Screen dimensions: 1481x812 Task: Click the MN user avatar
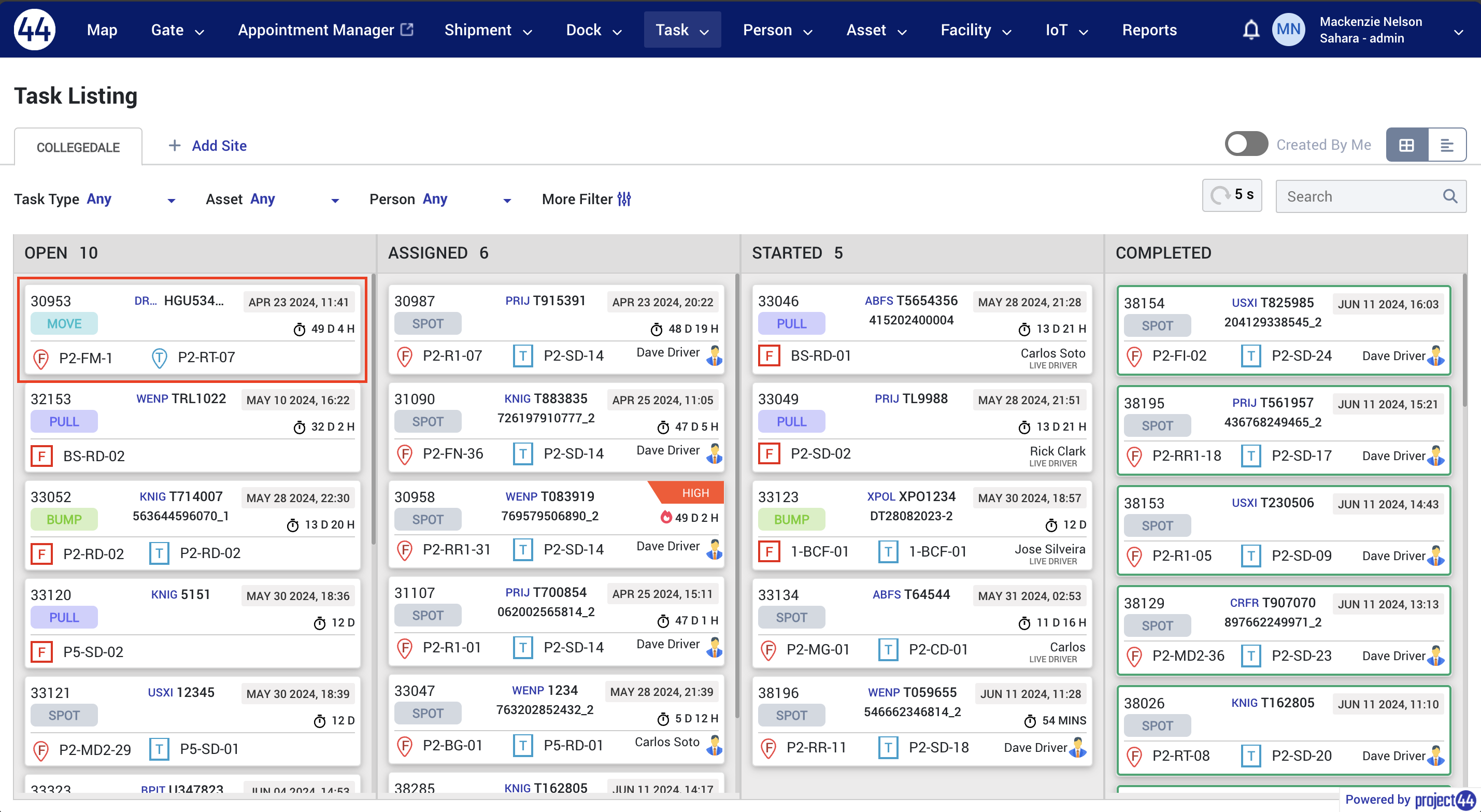point(1288,30)
